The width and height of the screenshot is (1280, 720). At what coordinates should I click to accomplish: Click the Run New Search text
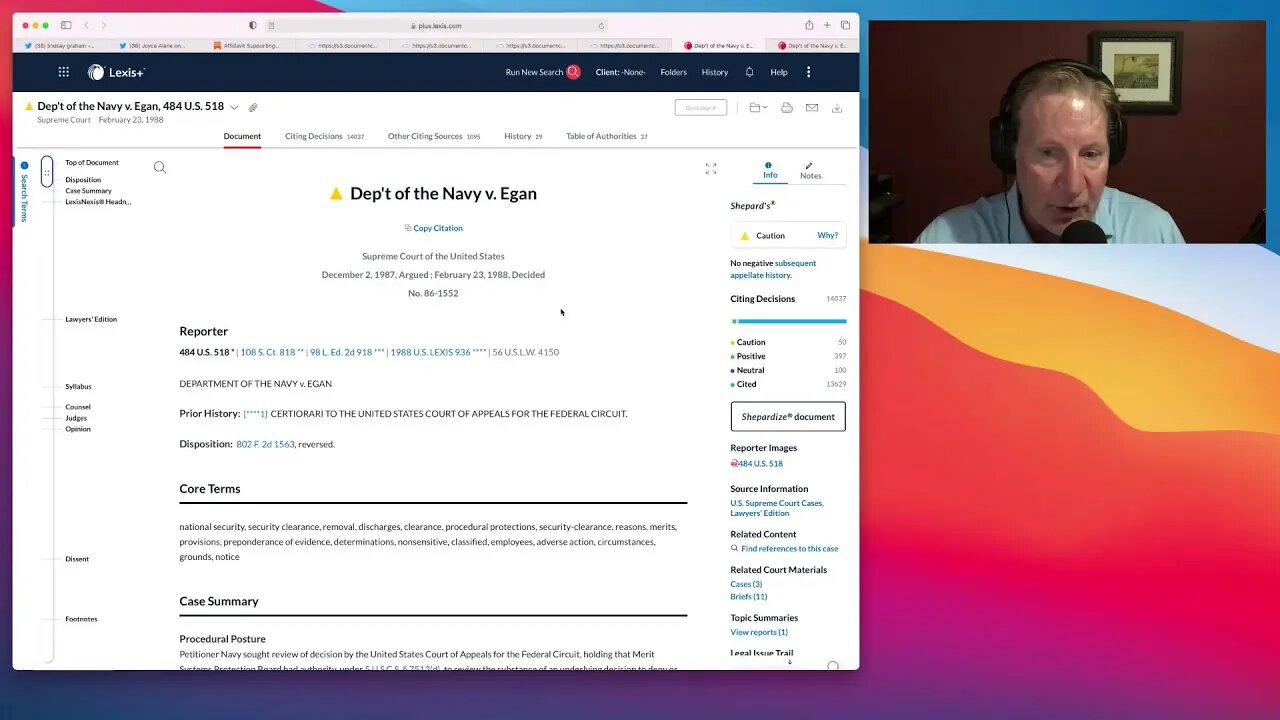click(x=534, y=72)
